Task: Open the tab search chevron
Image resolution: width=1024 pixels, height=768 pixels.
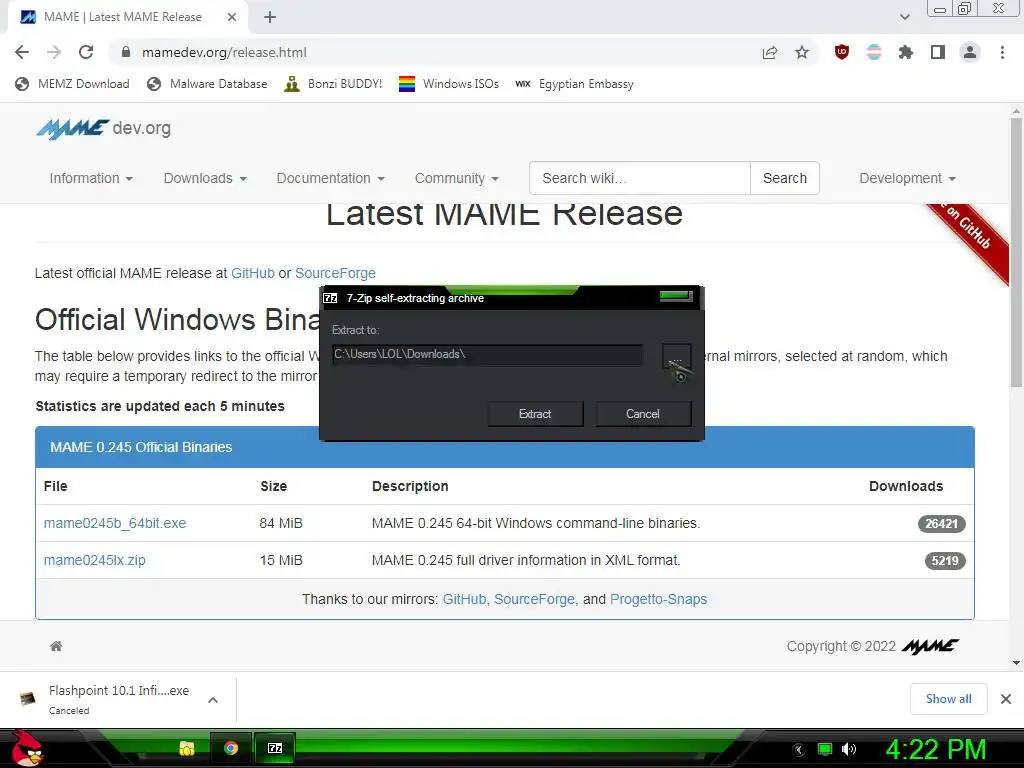Action: [904, 17]
